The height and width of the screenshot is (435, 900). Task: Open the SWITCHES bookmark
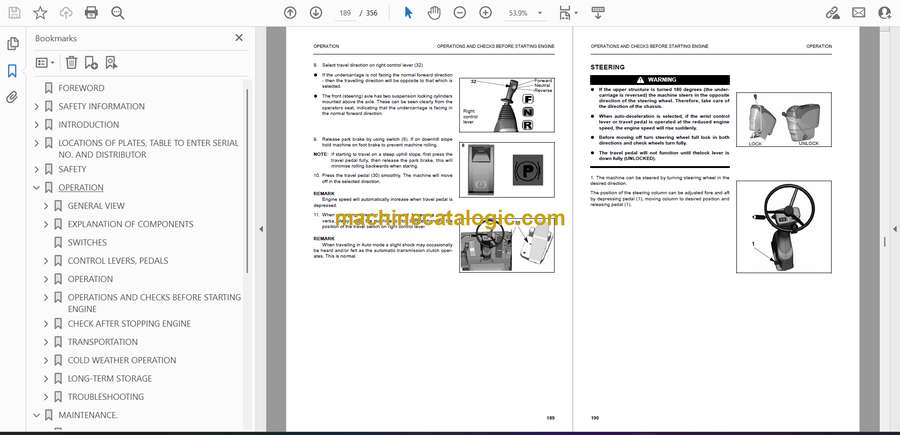coord(87,242)
